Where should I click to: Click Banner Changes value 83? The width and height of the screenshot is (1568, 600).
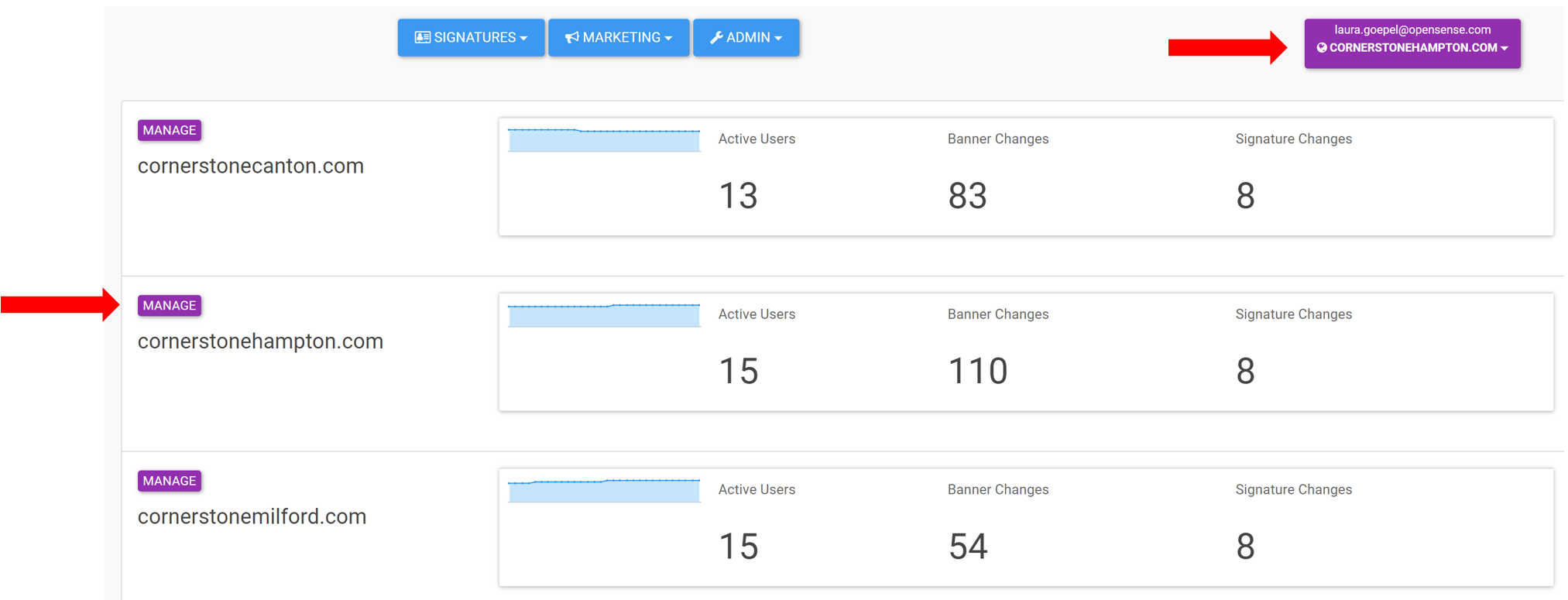tap(967, 196)
